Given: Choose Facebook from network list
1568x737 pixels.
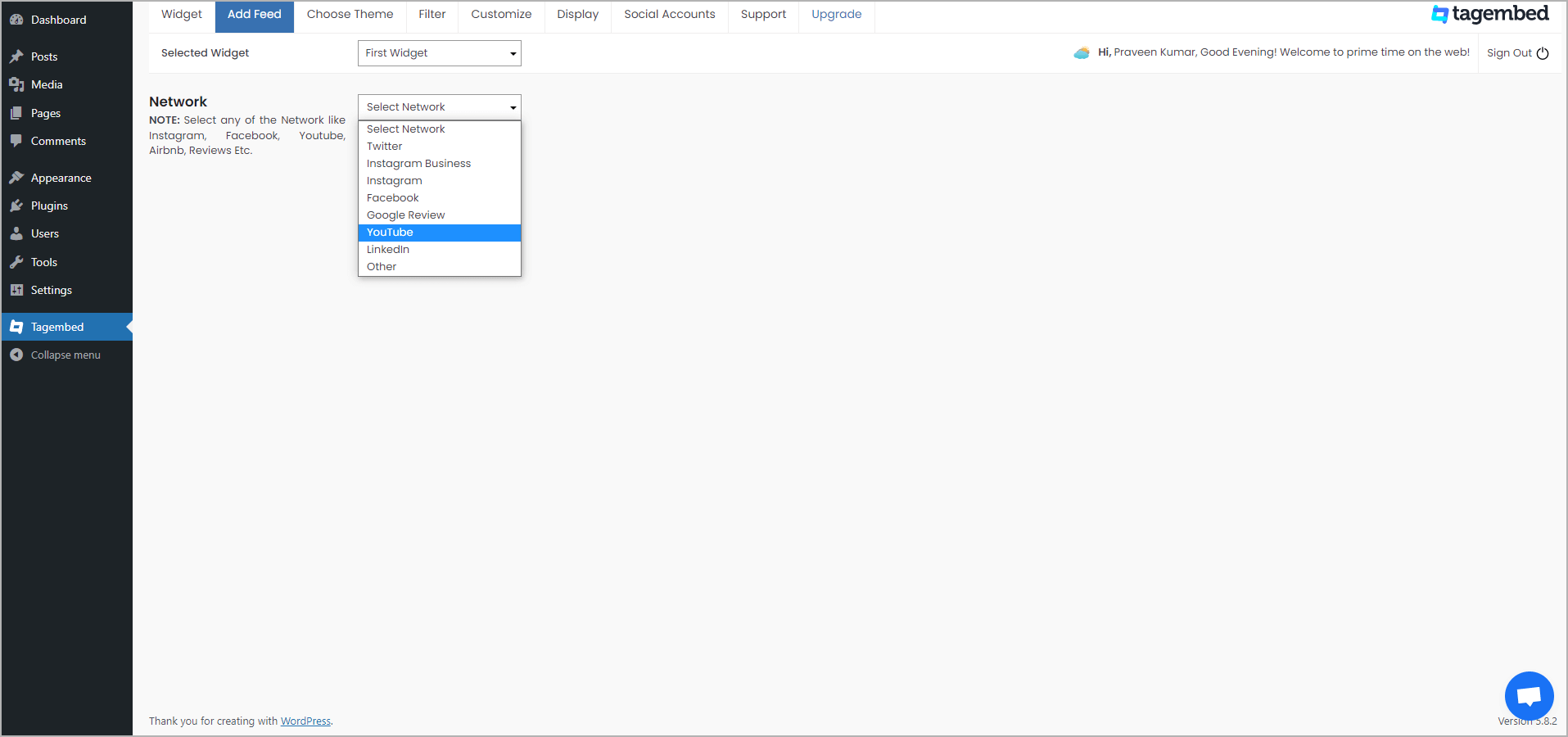Looking at the screenshot, I should pyautogui.click(x=440, y=198).
